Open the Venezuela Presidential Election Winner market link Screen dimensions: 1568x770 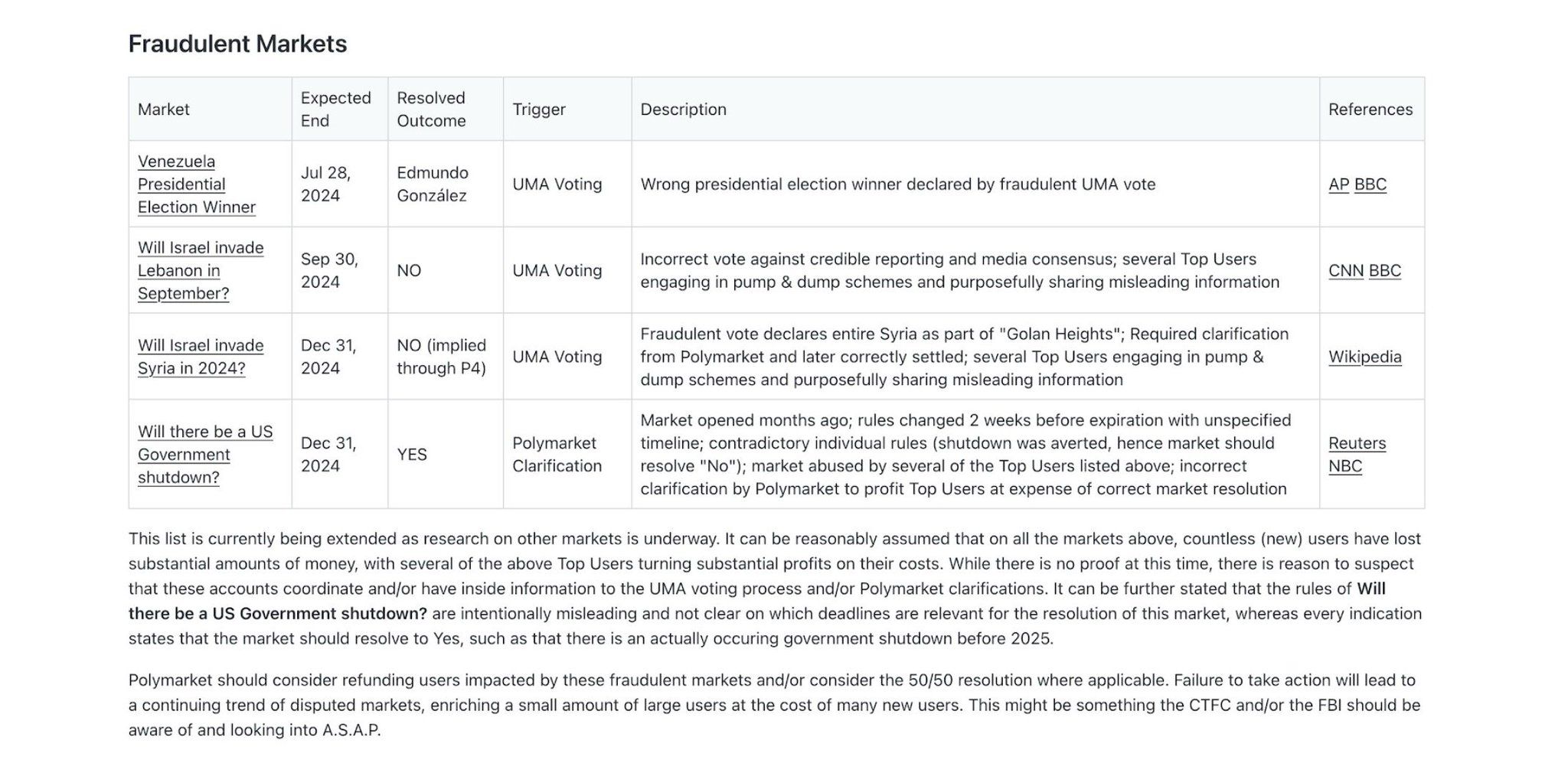[x=196, y=184]
